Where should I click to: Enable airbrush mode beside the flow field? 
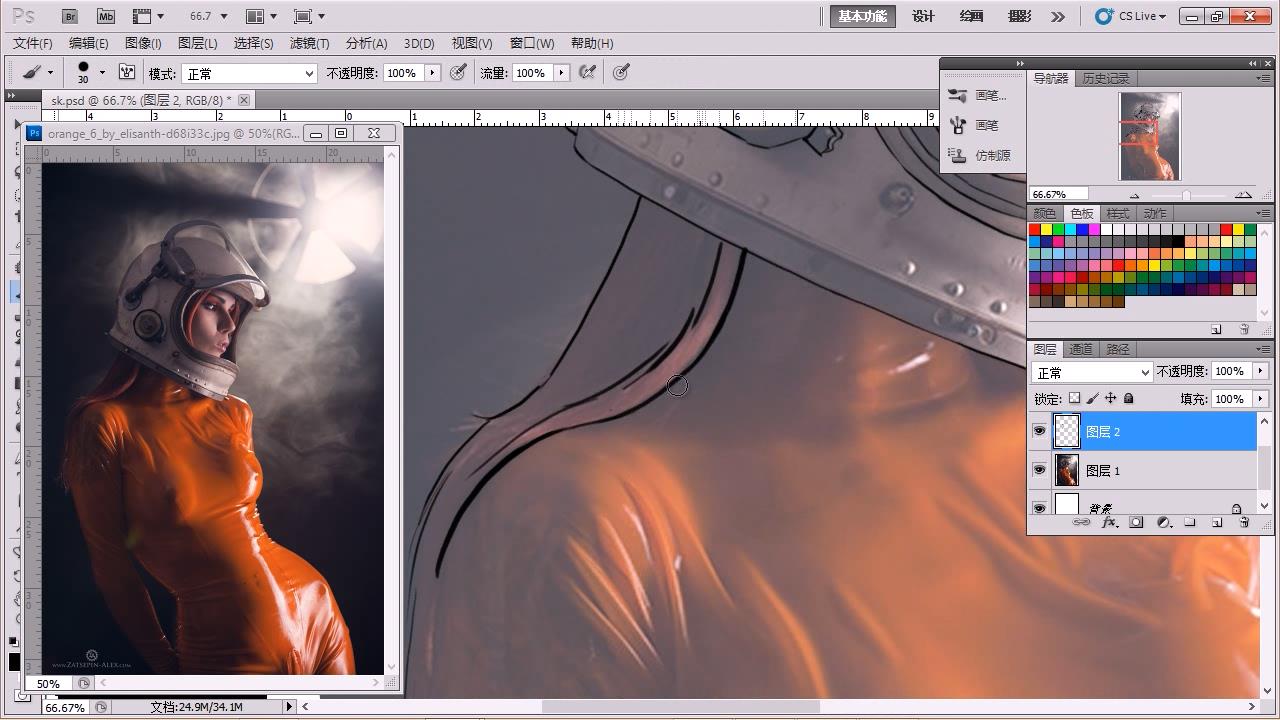tap(587, 73)
